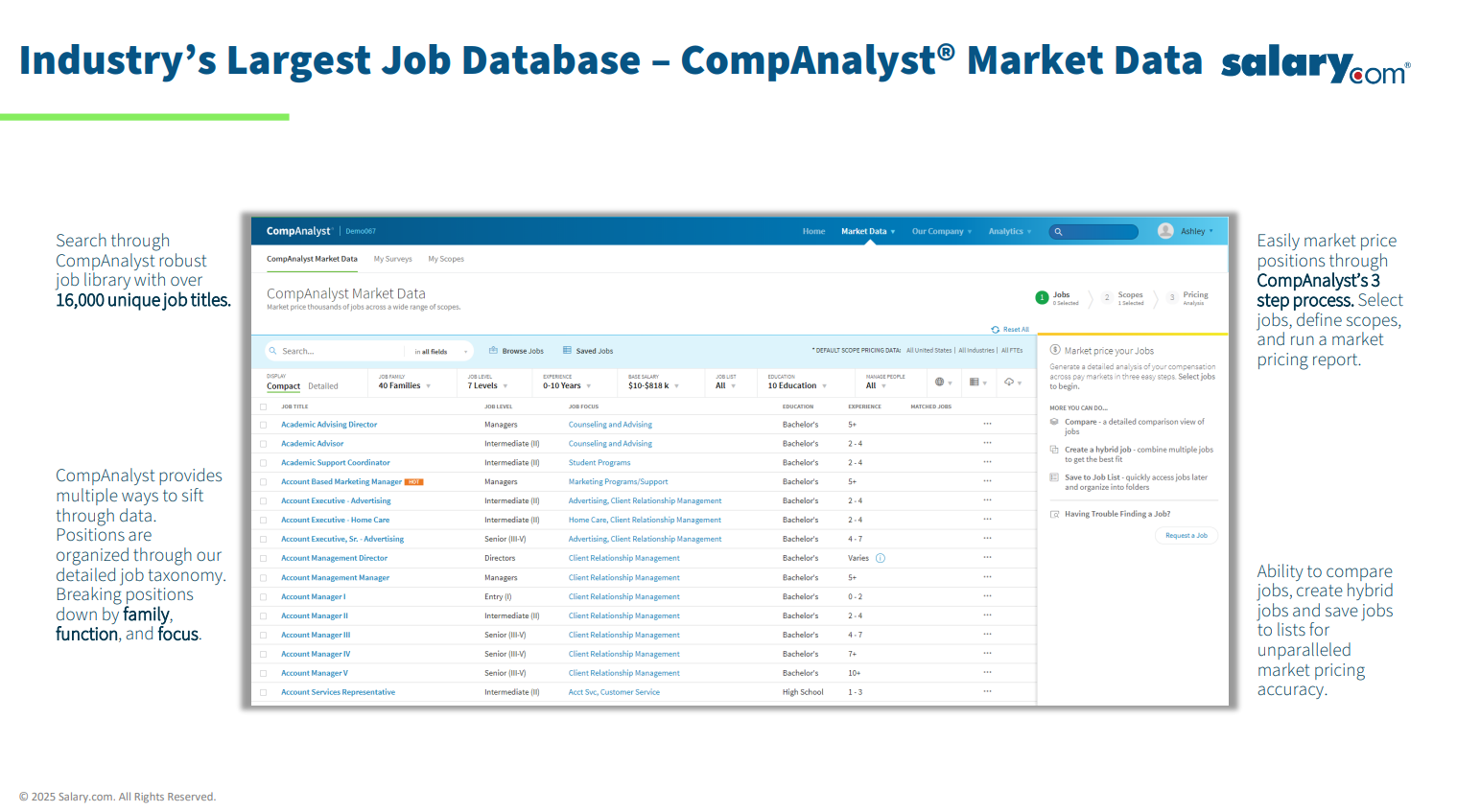Check the Account Management Manager checkbox
The width and height of the screenshot is (1457, 812).
pos(264,578)
